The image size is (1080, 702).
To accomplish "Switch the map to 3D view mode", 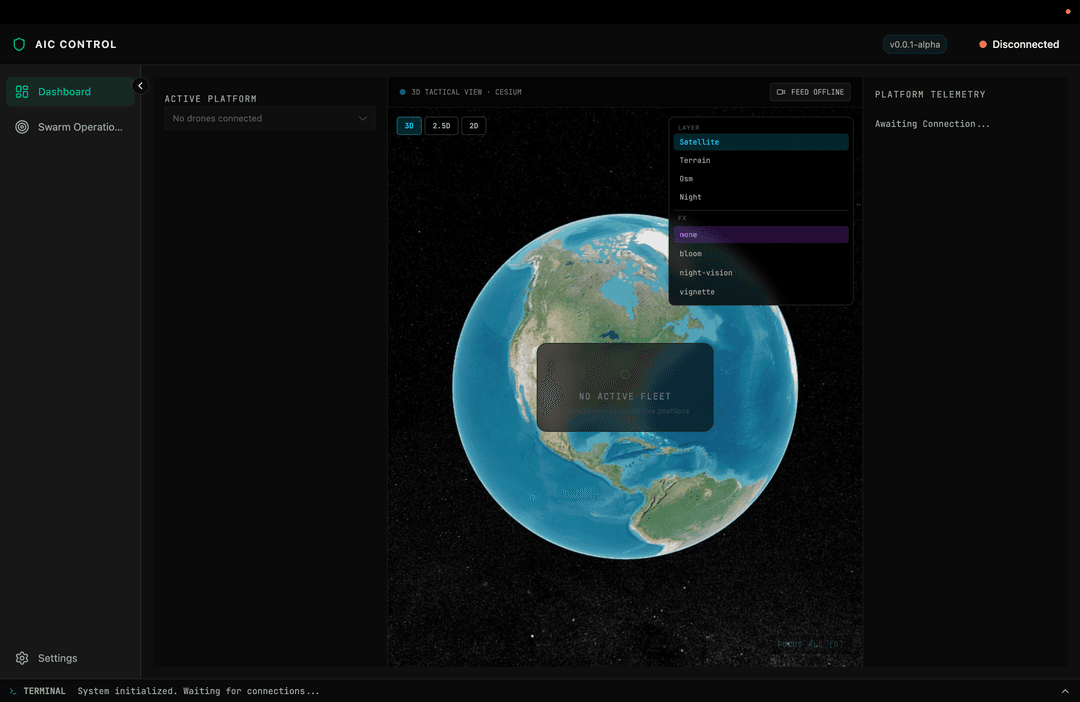I will [x=409, y=126].
